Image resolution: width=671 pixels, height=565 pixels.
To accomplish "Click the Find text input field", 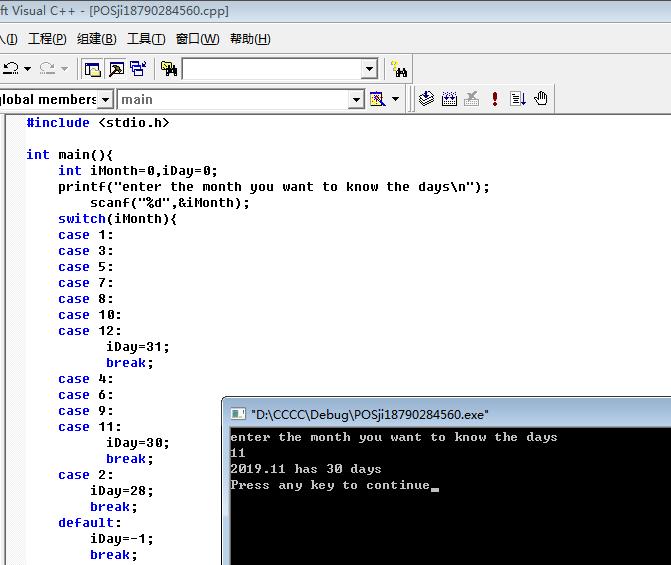I will tap(272, 68).
